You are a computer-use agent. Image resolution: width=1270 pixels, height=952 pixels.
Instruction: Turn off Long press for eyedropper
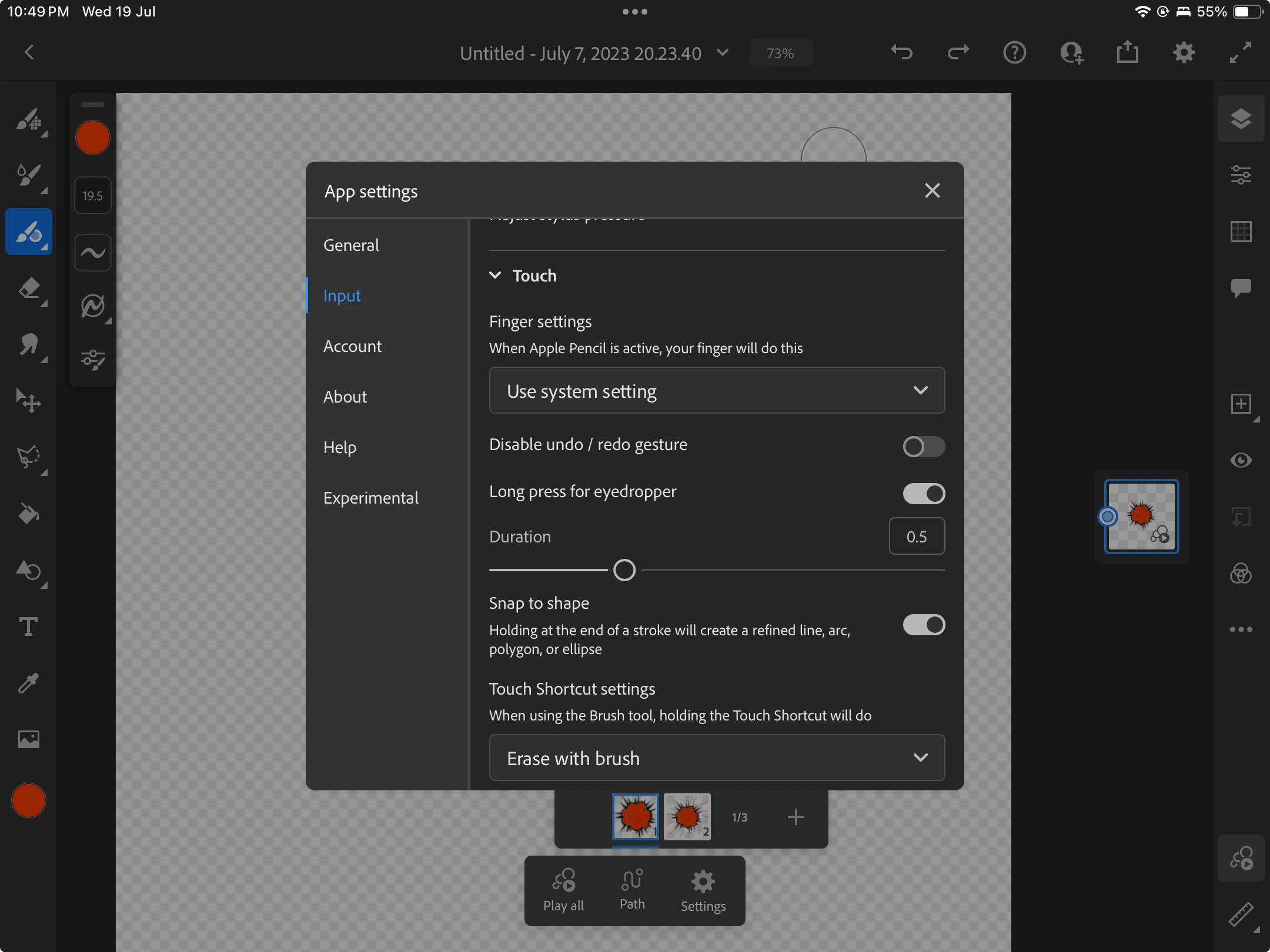click(923, 494)
